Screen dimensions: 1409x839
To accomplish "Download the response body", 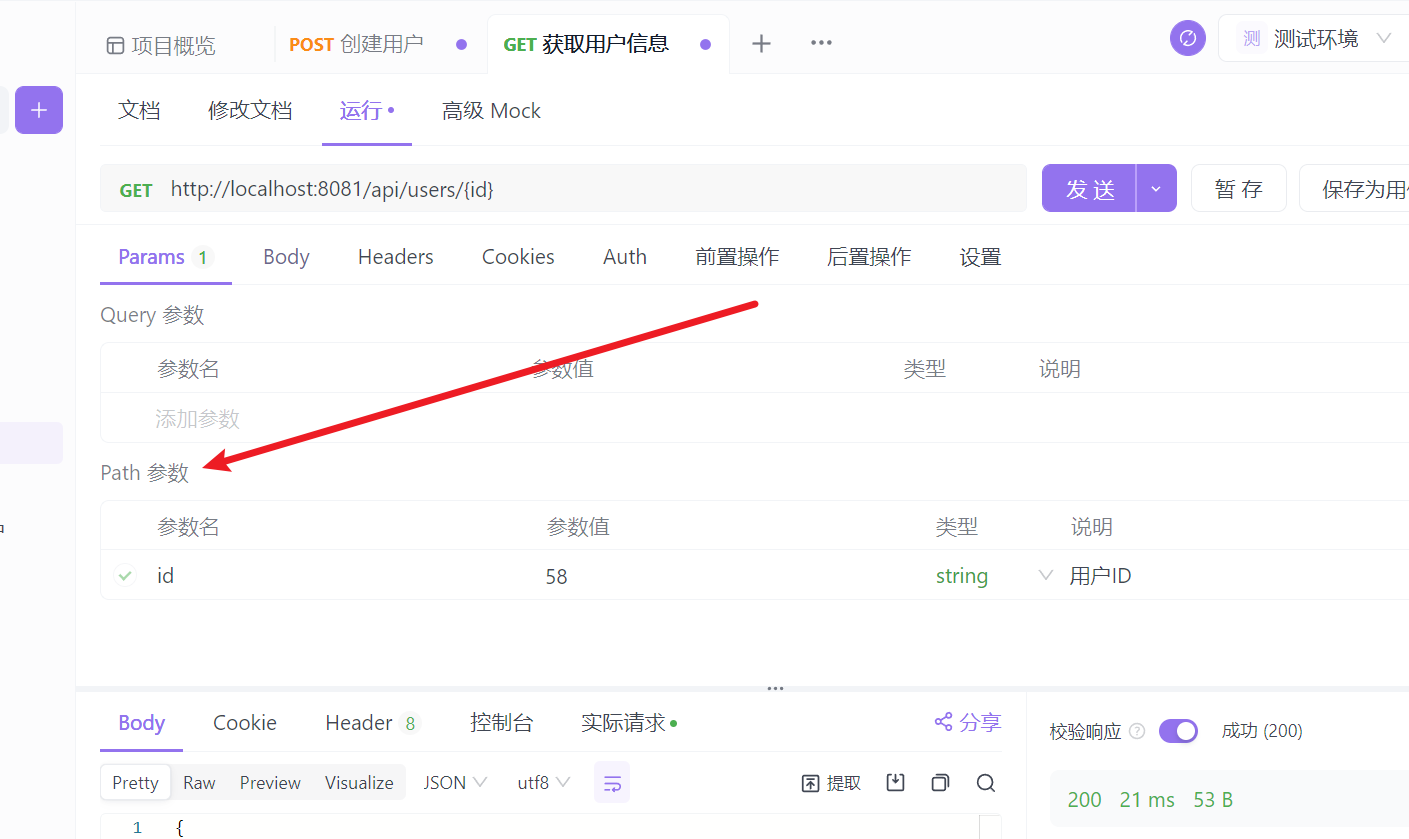I will (x=895, y=783).
